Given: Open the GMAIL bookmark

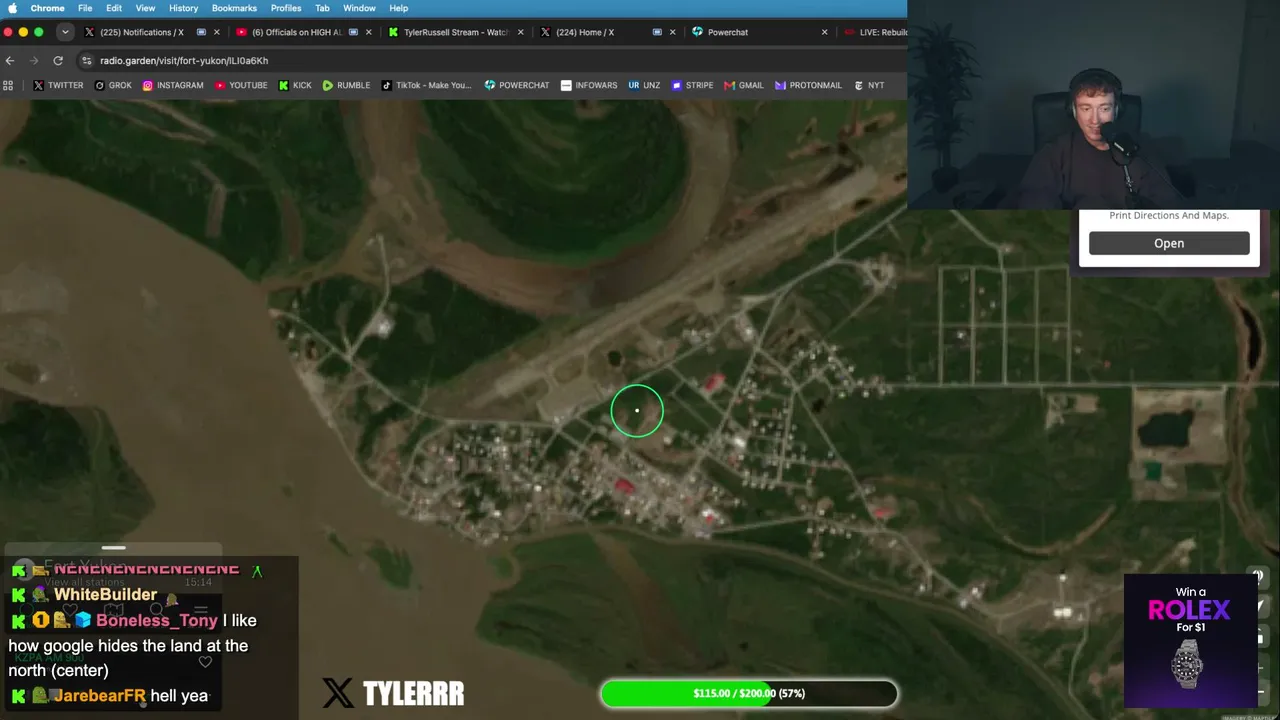Looking at the screenshot, I should pos(744,85).
